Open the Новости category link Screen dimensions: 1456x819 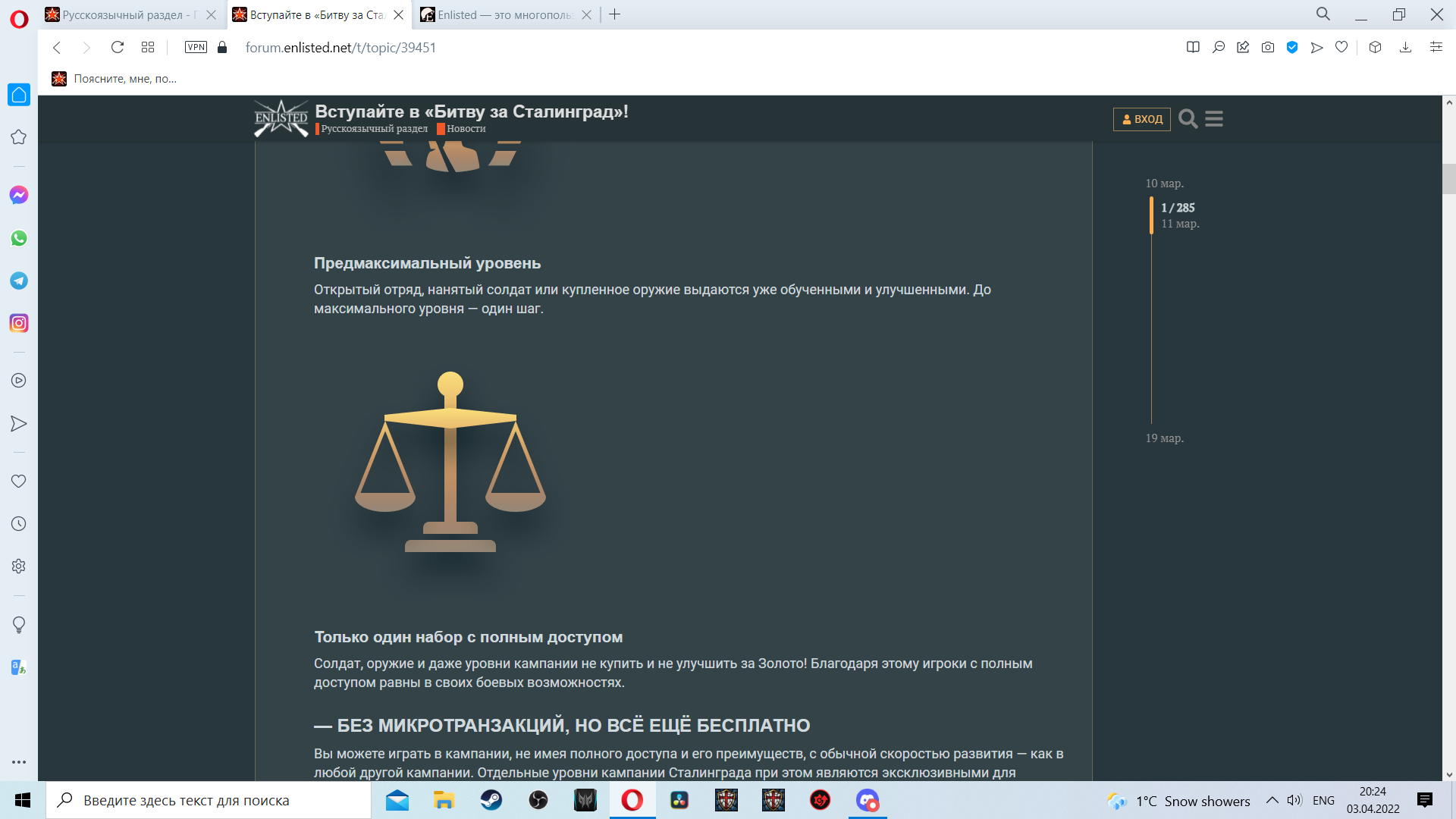coord(466,129)
